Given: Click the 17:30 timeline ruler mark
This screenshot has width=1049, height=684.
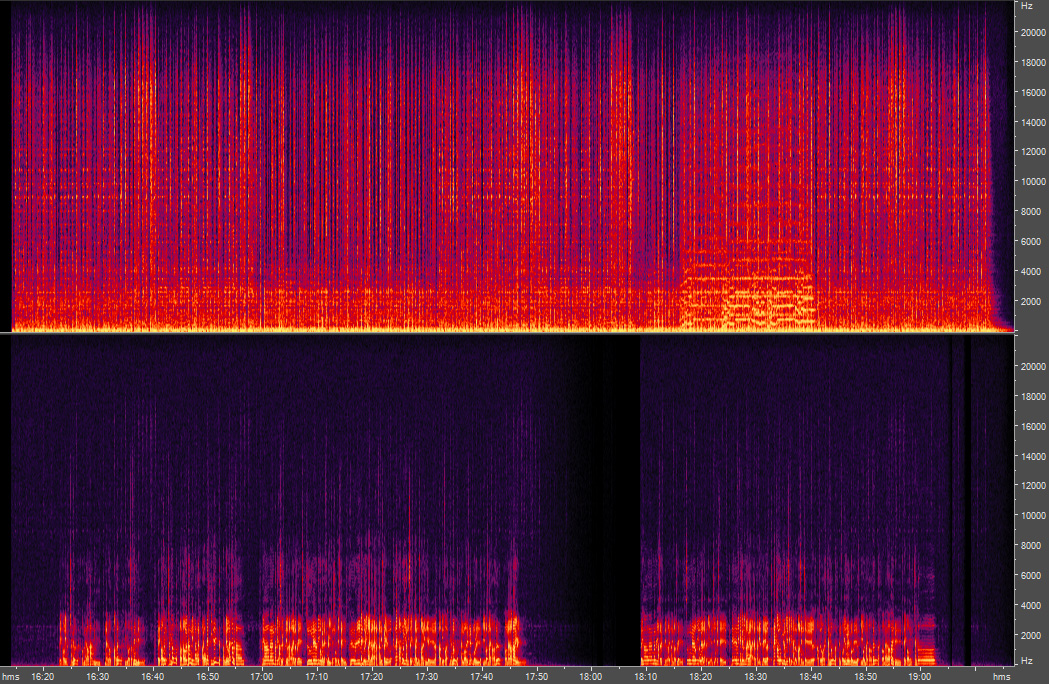Looking at the screenshot, I should point(427,676).
